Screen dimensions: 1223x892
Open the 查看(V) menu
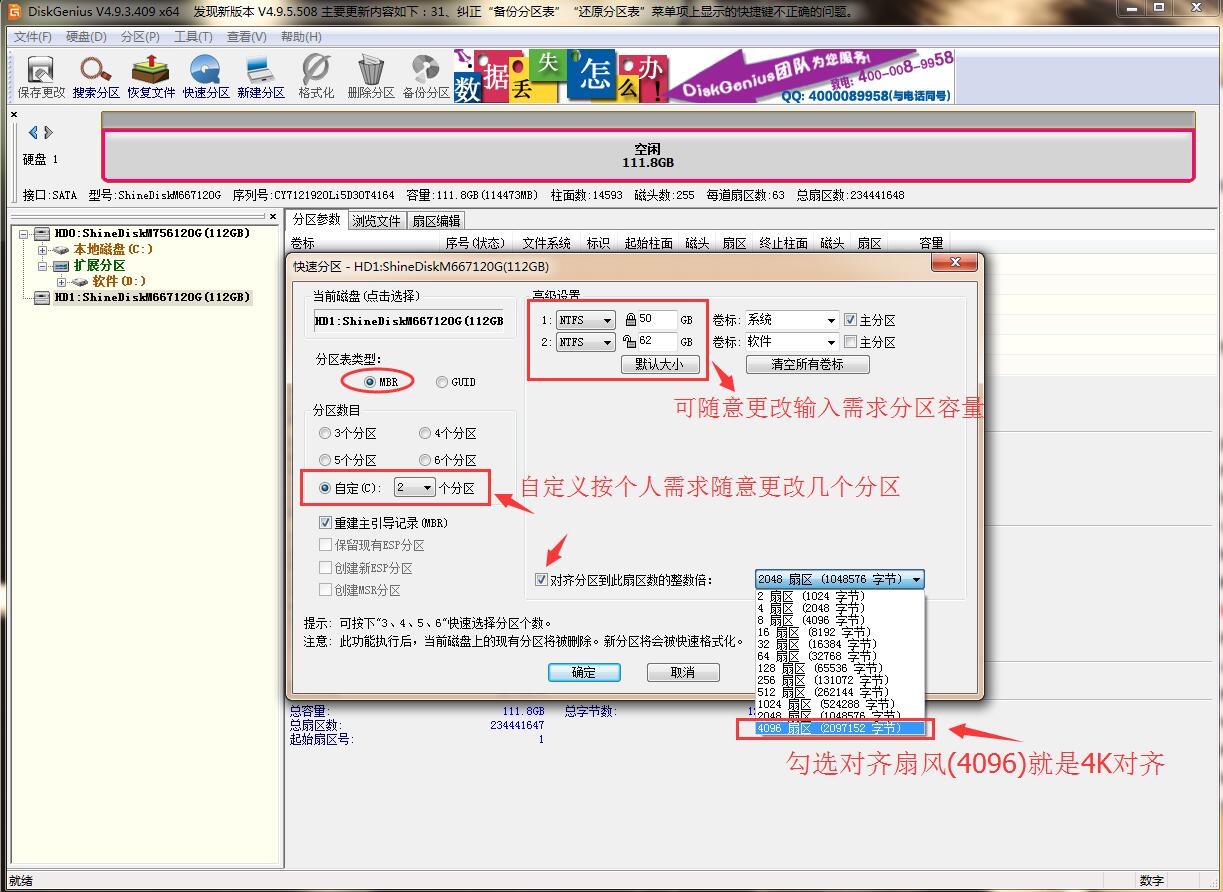click(247, 37)
